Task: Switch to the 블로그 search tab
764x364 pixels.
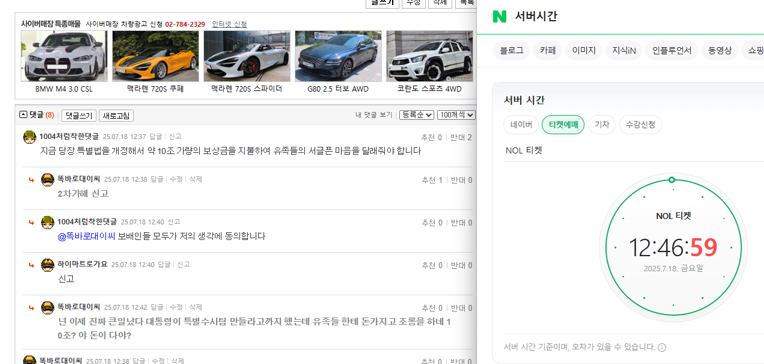Action: pyautogui.click(x=511, y=50)
